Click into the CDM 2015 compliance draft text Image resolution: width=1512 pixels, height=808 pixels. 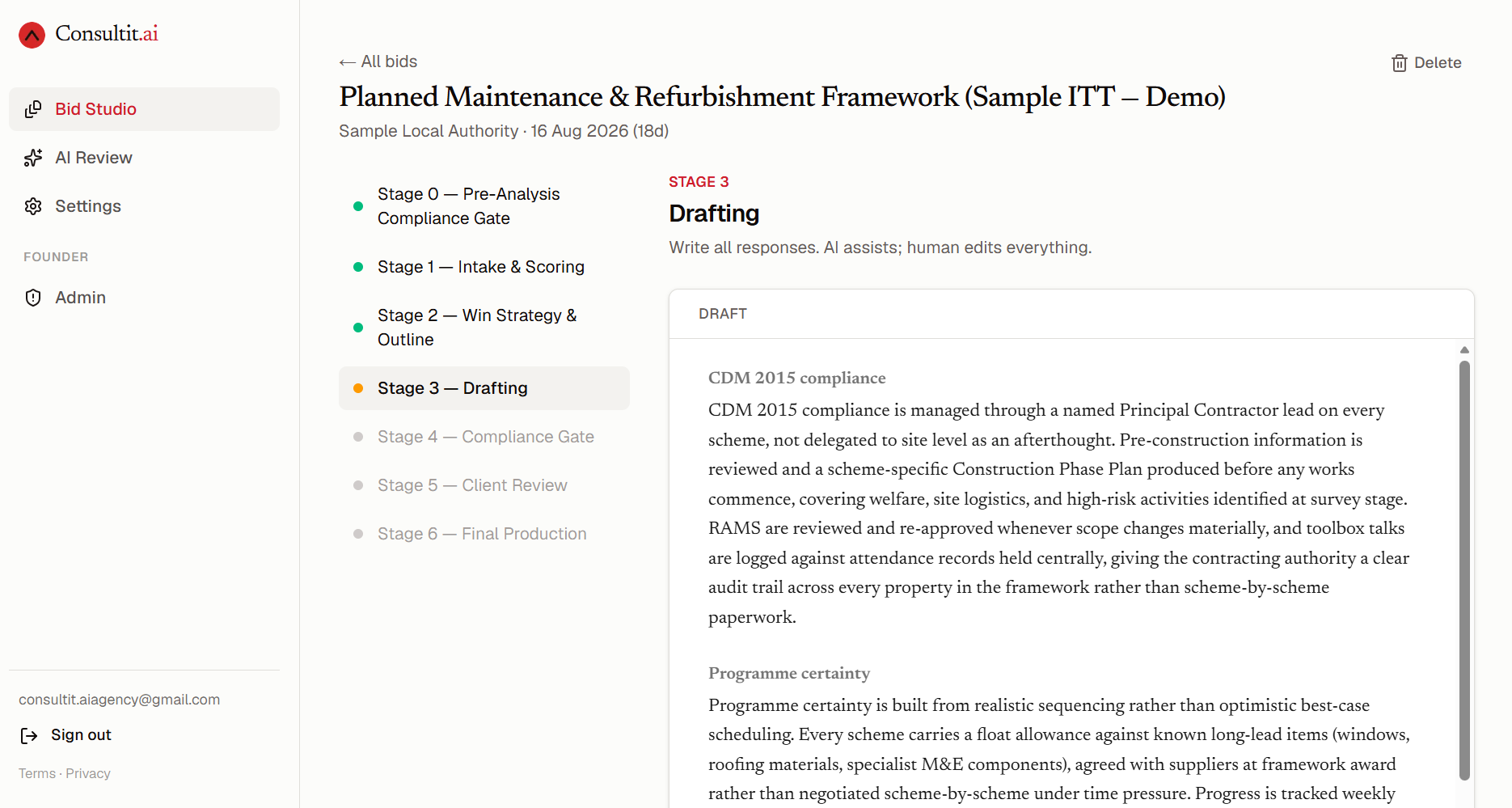pos(1059,514)
